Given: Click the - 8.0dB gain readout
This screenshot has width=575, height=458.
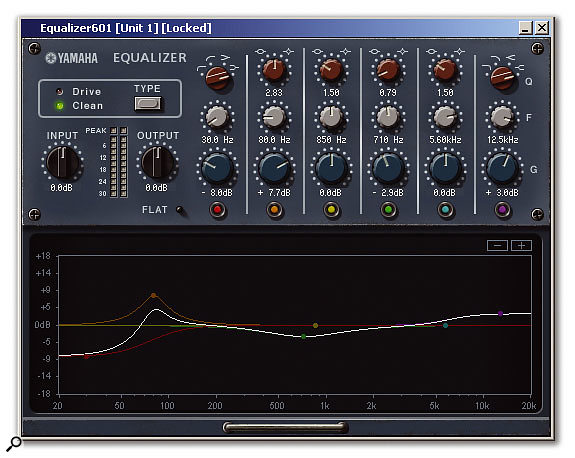Looking at the screenshot, I should point(217,193).
